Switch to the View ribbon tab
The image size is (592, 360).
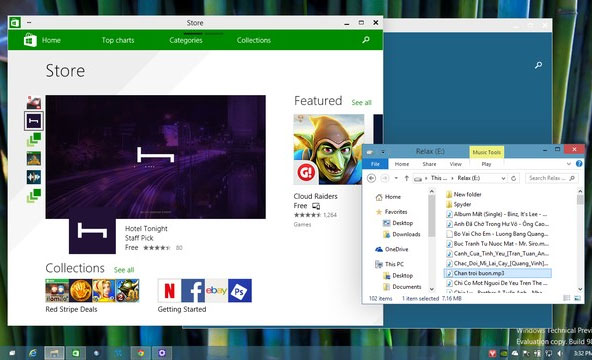tap(456, 164)
